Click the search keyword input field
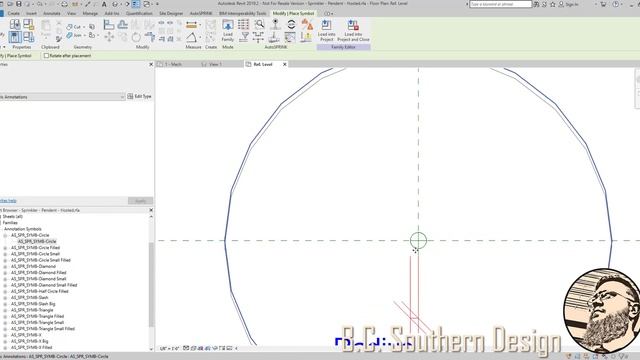The height and width of the screenshot is (360, 640). [x=500, y=4]
